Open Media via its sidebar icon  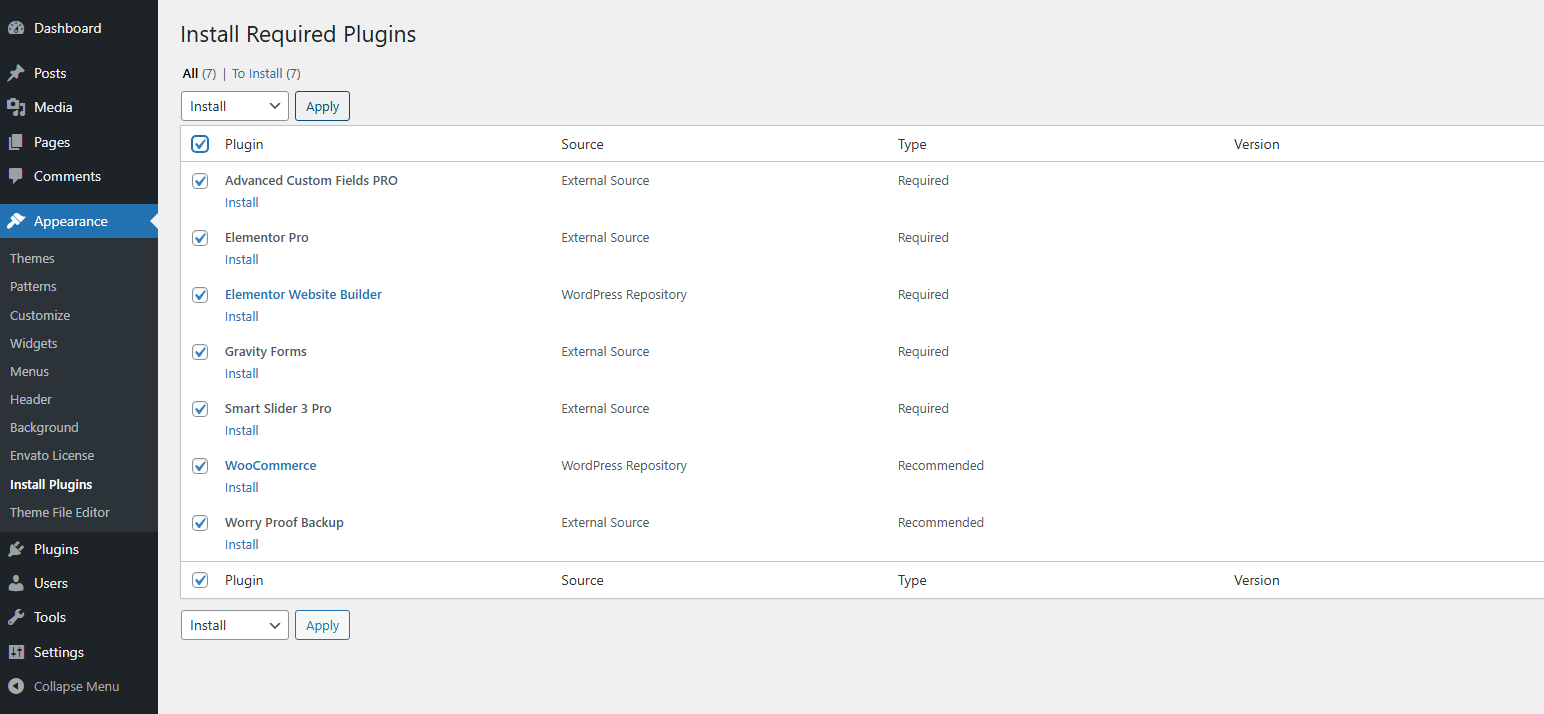point(16,107)
